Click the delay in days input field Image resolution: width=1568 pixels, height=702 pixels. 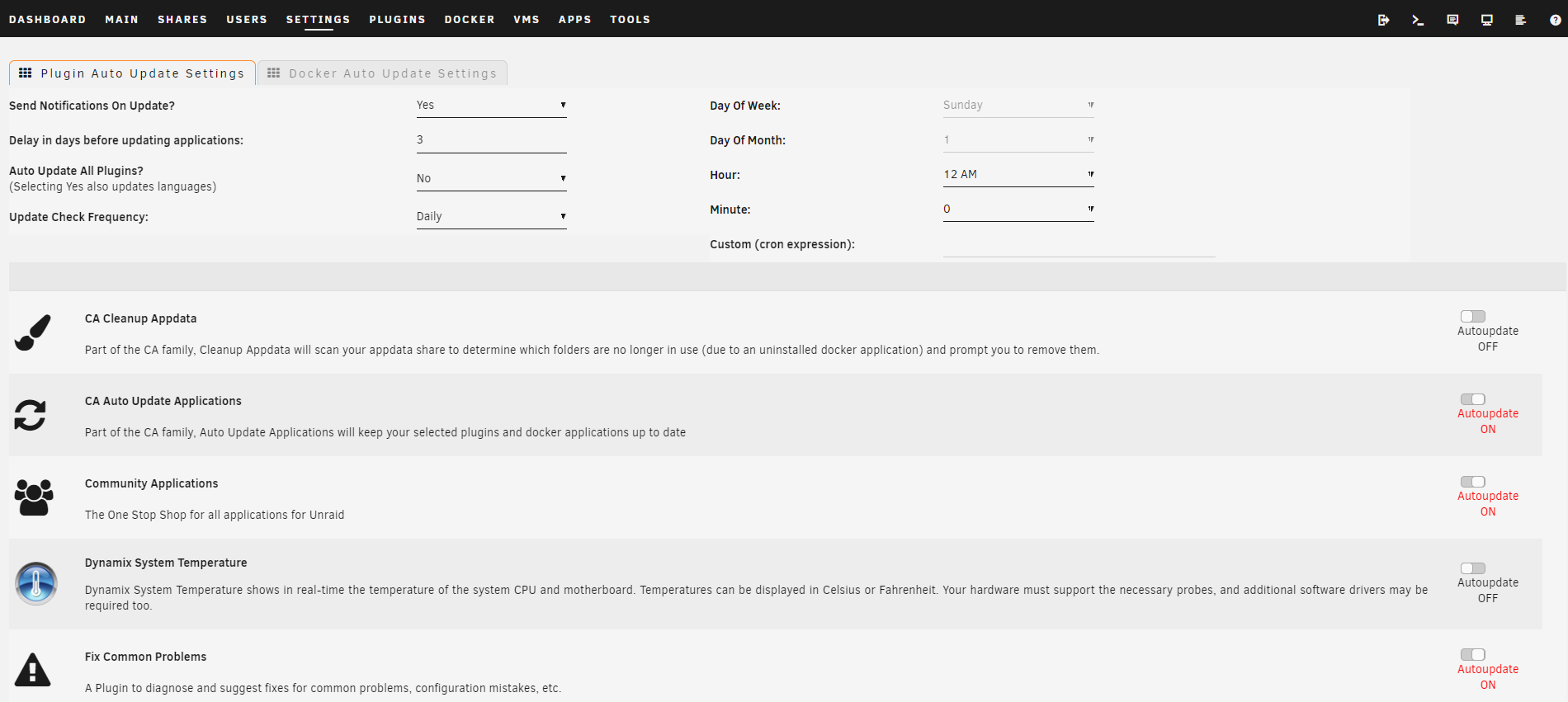(492, 140)
